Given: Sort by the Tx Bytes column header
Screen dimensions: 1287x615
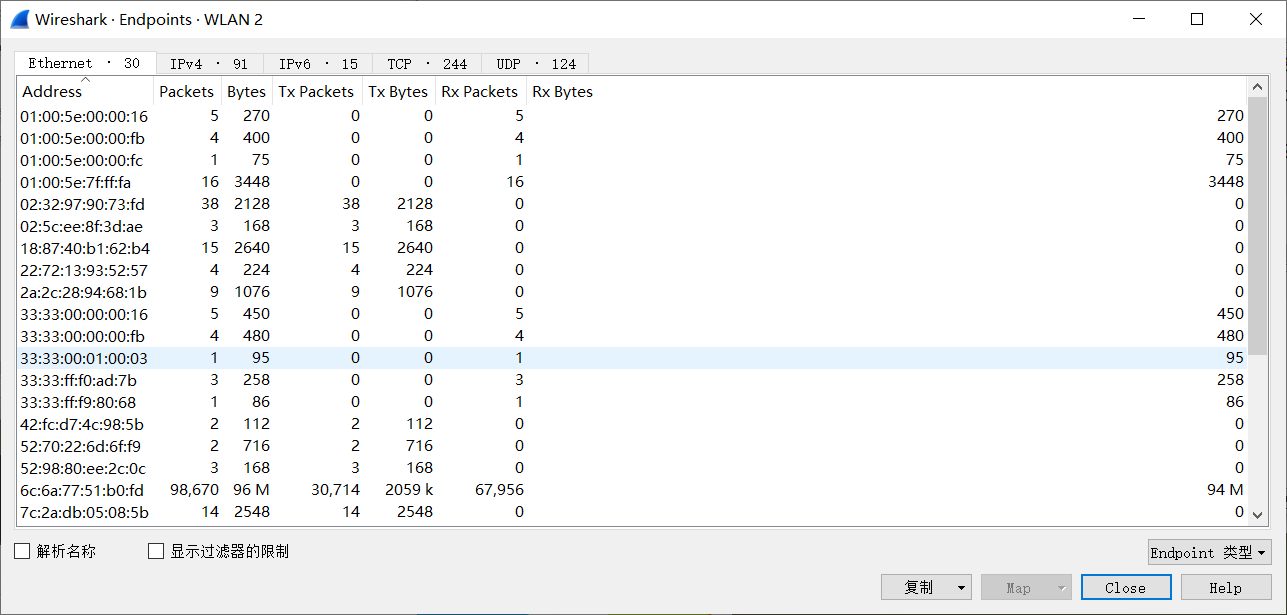Looking at the screenshot, I should [x=398, y=92].
